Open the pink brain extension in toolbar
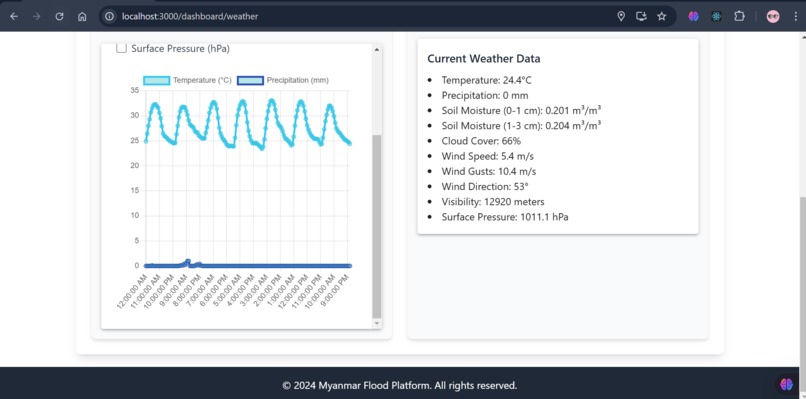Viewport: 806px width, 399px height. point(693,16)
